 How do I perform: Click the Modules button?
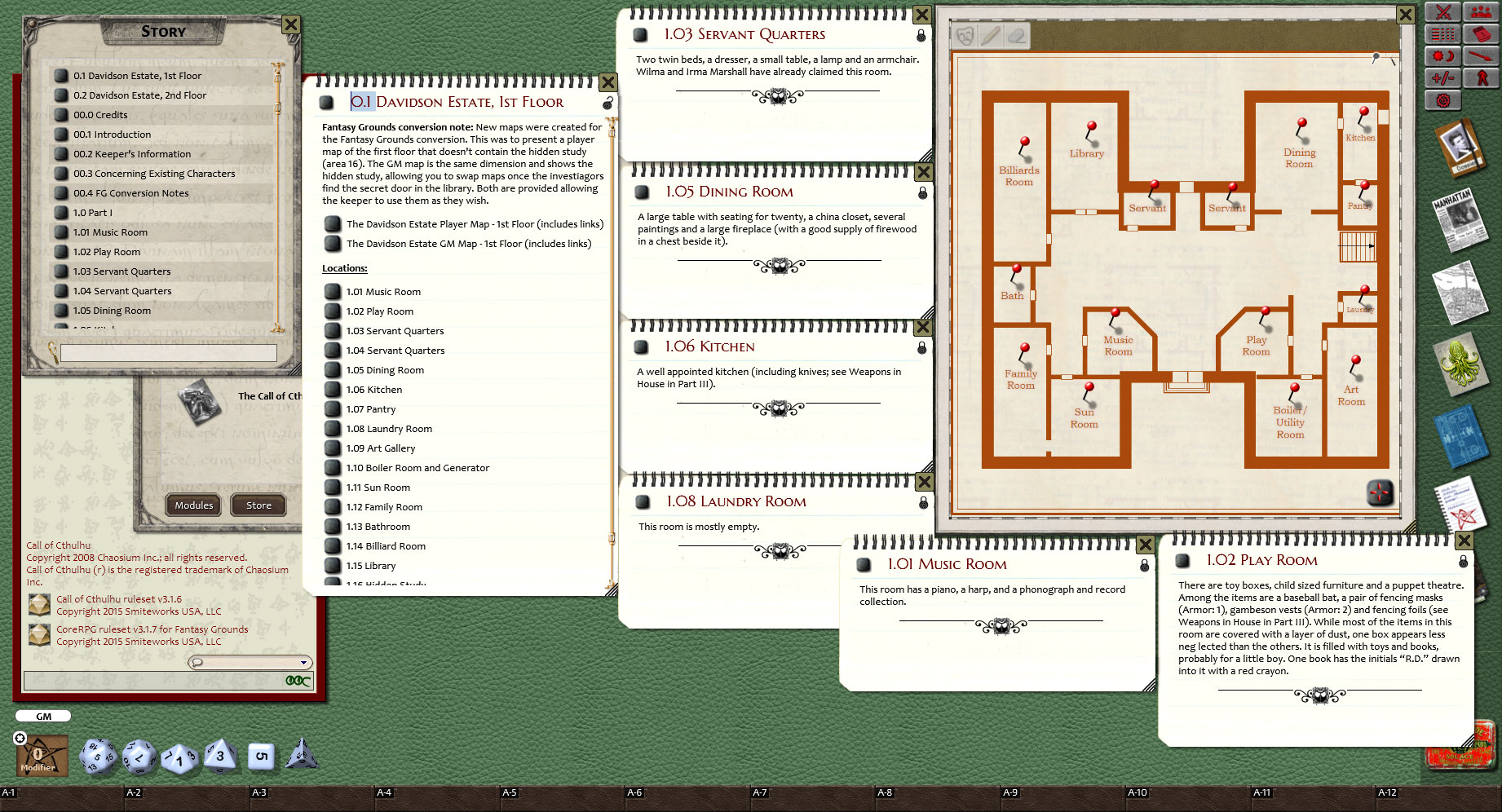194,505
